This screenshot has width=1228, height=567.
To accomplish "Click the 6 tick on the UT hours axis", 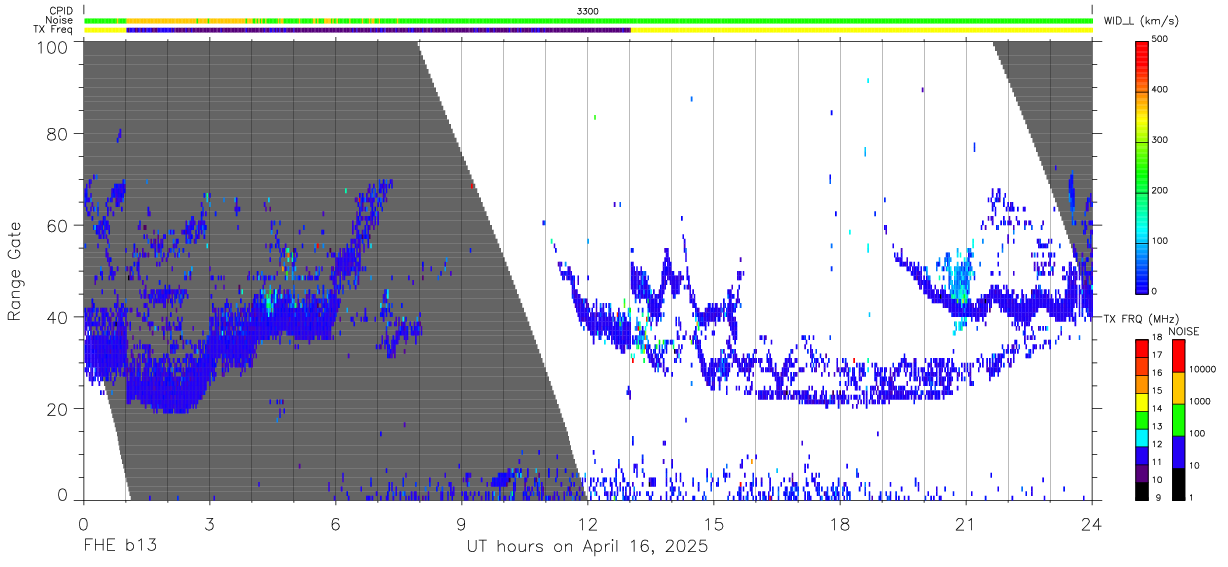I will coord(335,523).
